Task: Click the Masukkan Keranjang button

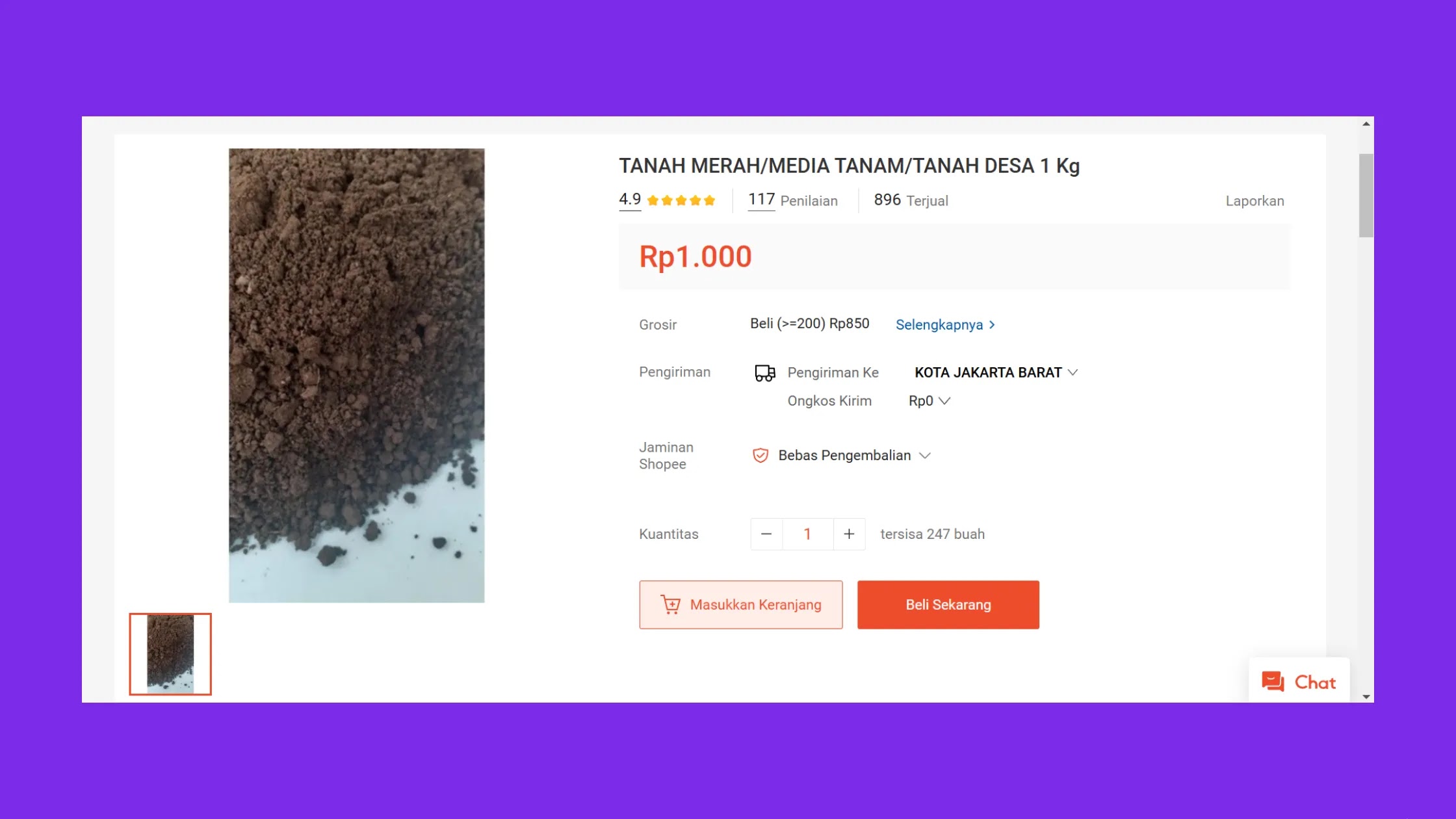Action: 740,604
